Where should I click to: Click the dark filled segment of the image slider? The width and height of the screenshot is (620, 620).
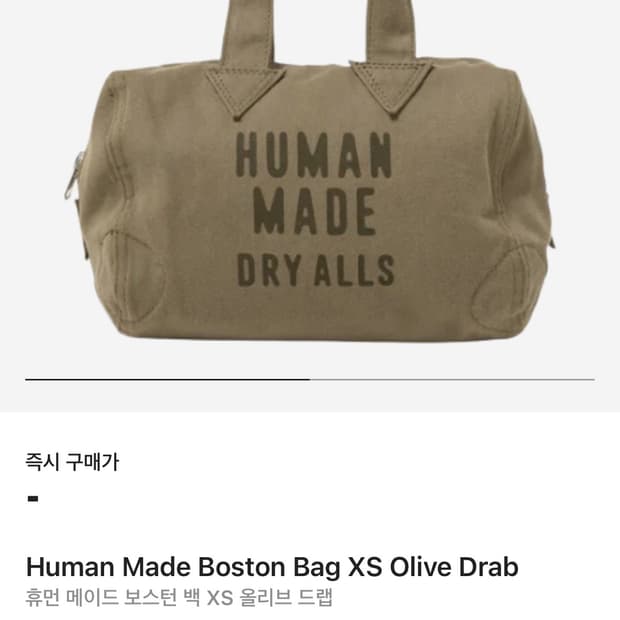[x=168, y=379]
